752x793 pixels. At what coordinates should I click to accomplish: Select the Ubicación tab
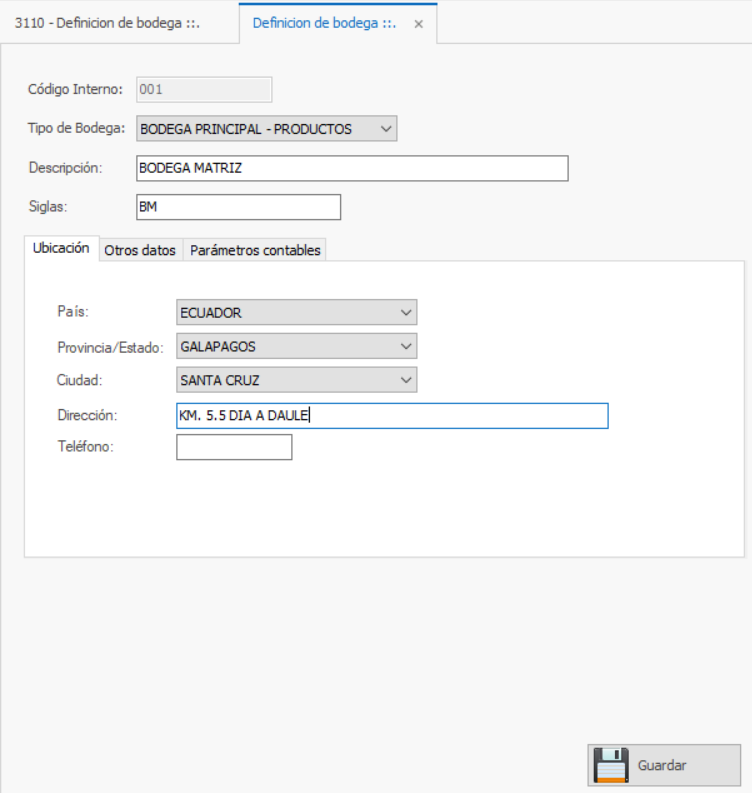(x=61, y=249)
